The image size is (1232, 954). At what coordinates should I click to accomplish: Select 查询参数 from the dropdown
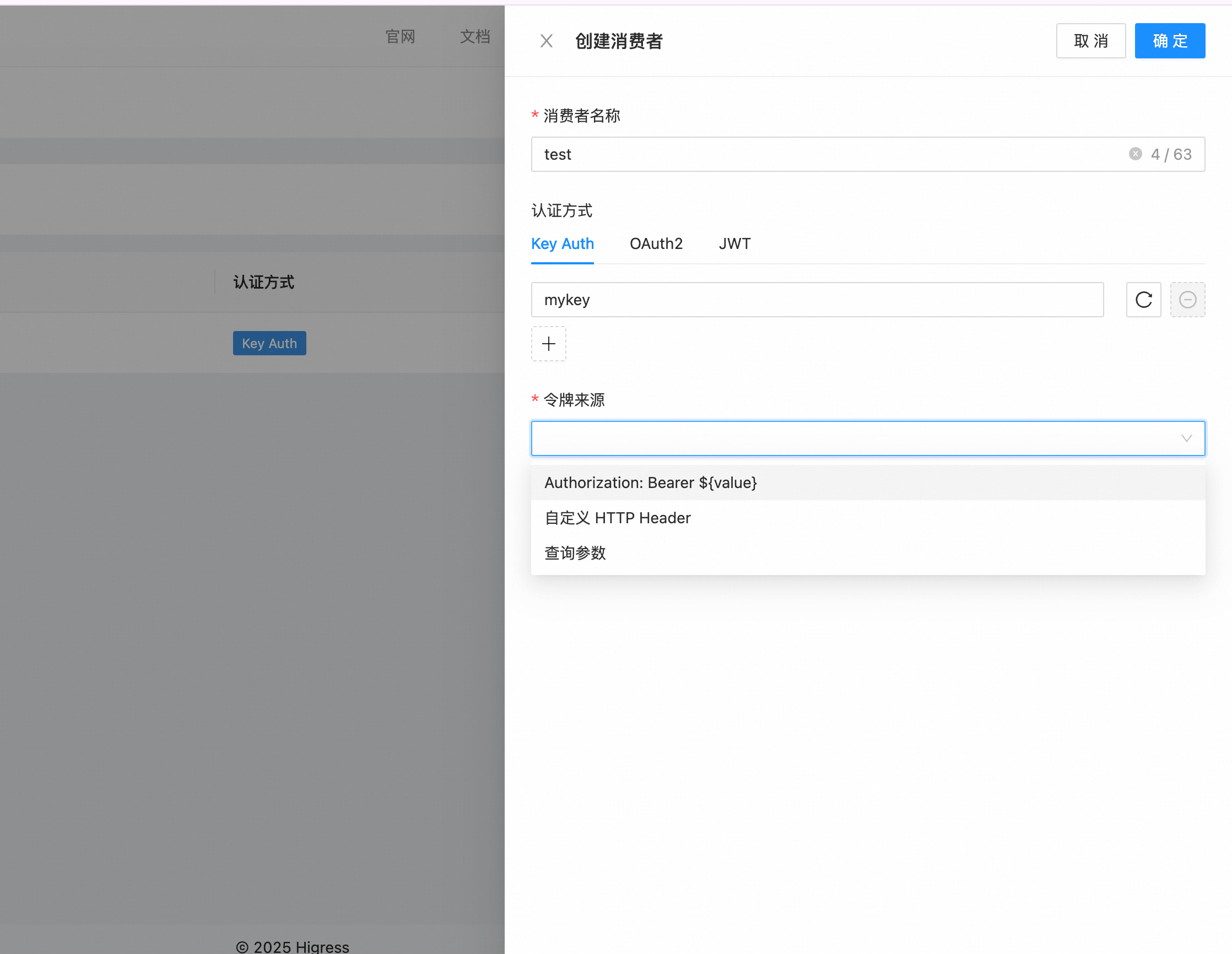coord(574,553)
